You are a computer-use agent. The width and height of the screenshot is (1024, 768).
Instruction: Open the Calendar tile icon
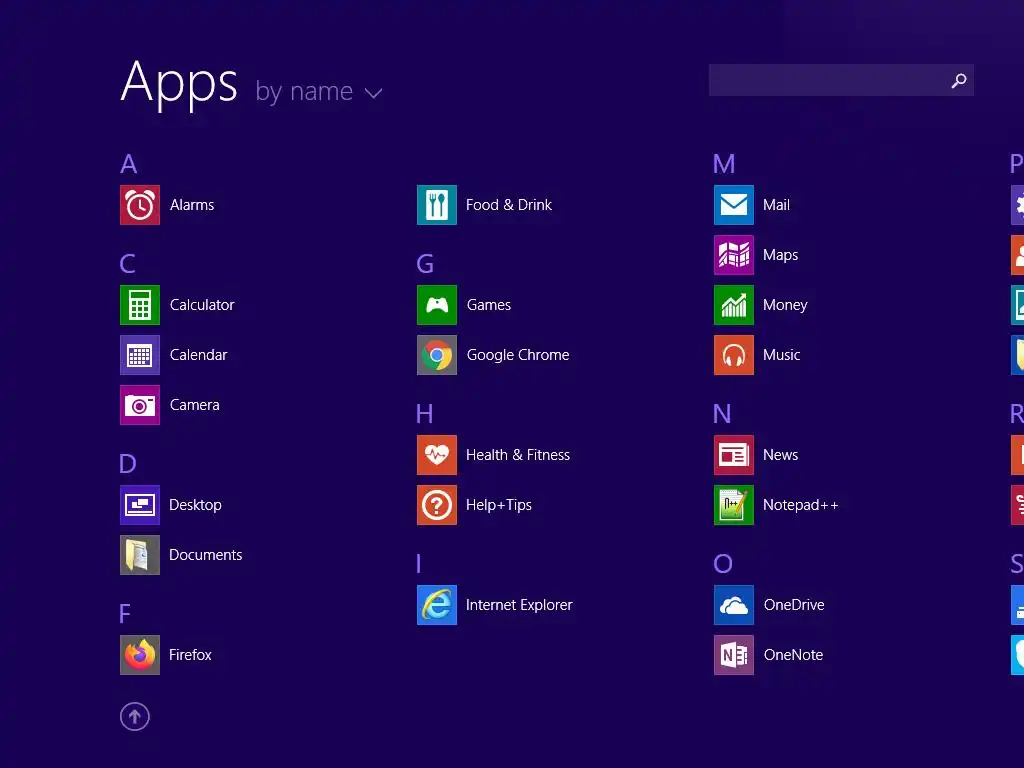(140, 355)
